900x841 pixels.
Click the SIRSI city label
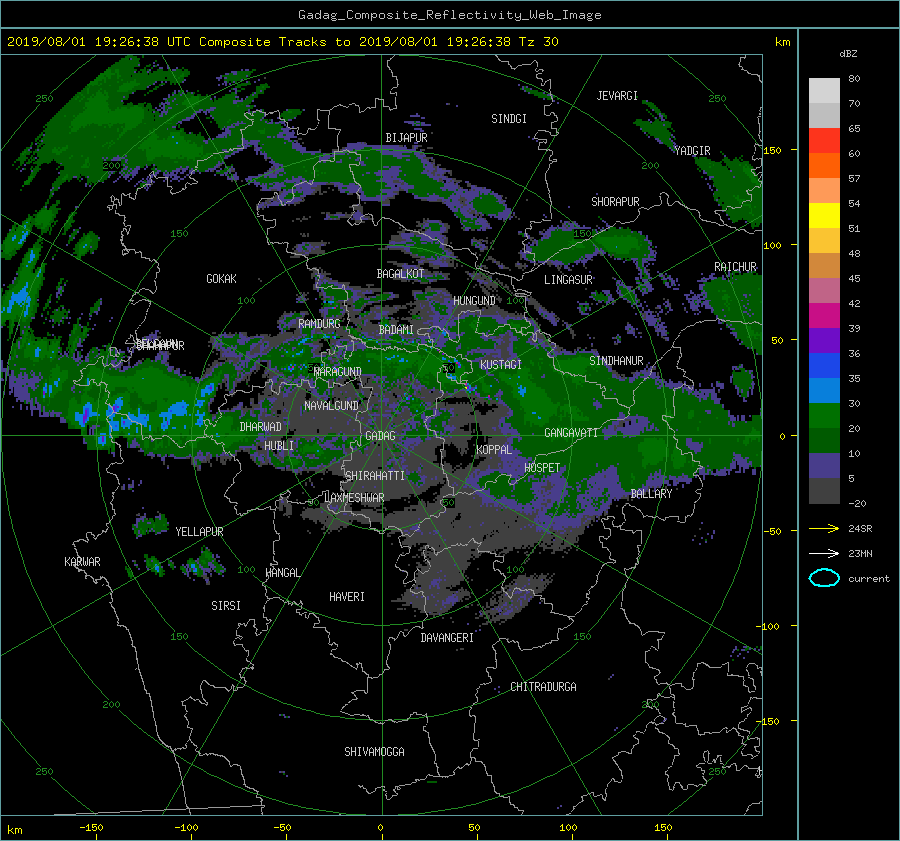click(226, 606)
